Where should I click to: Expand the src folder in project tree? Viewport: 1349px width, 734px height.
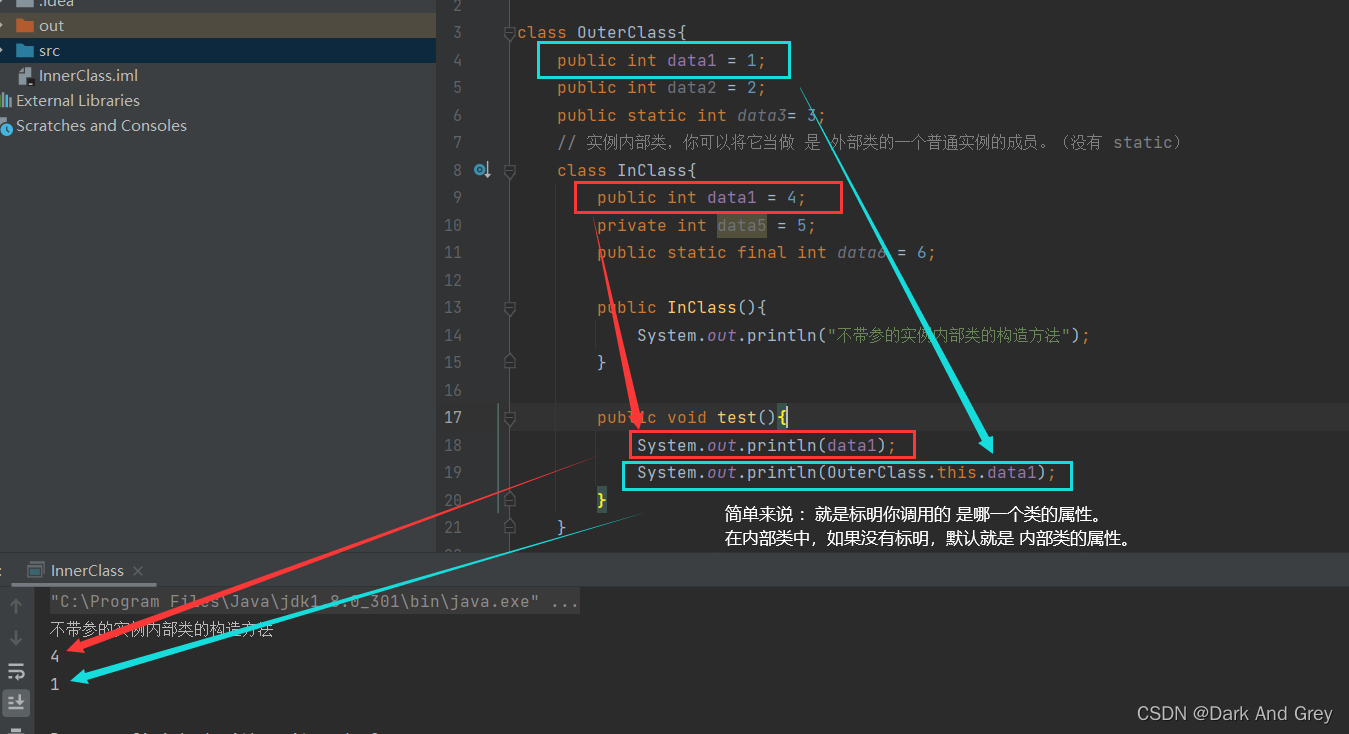click(x=3, y=51)
